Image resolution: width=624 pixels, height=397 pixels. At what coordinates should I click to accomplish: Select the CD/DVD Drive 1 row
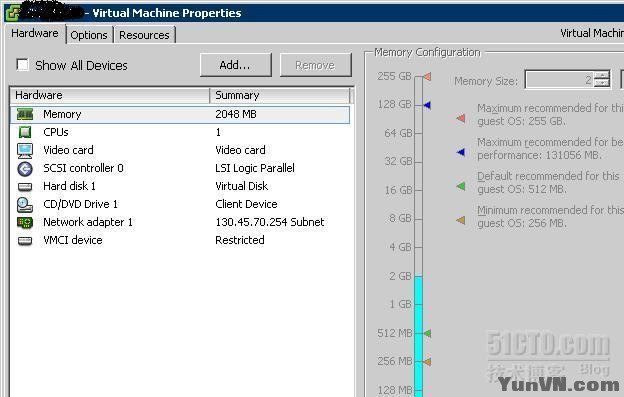pos(180,204)
